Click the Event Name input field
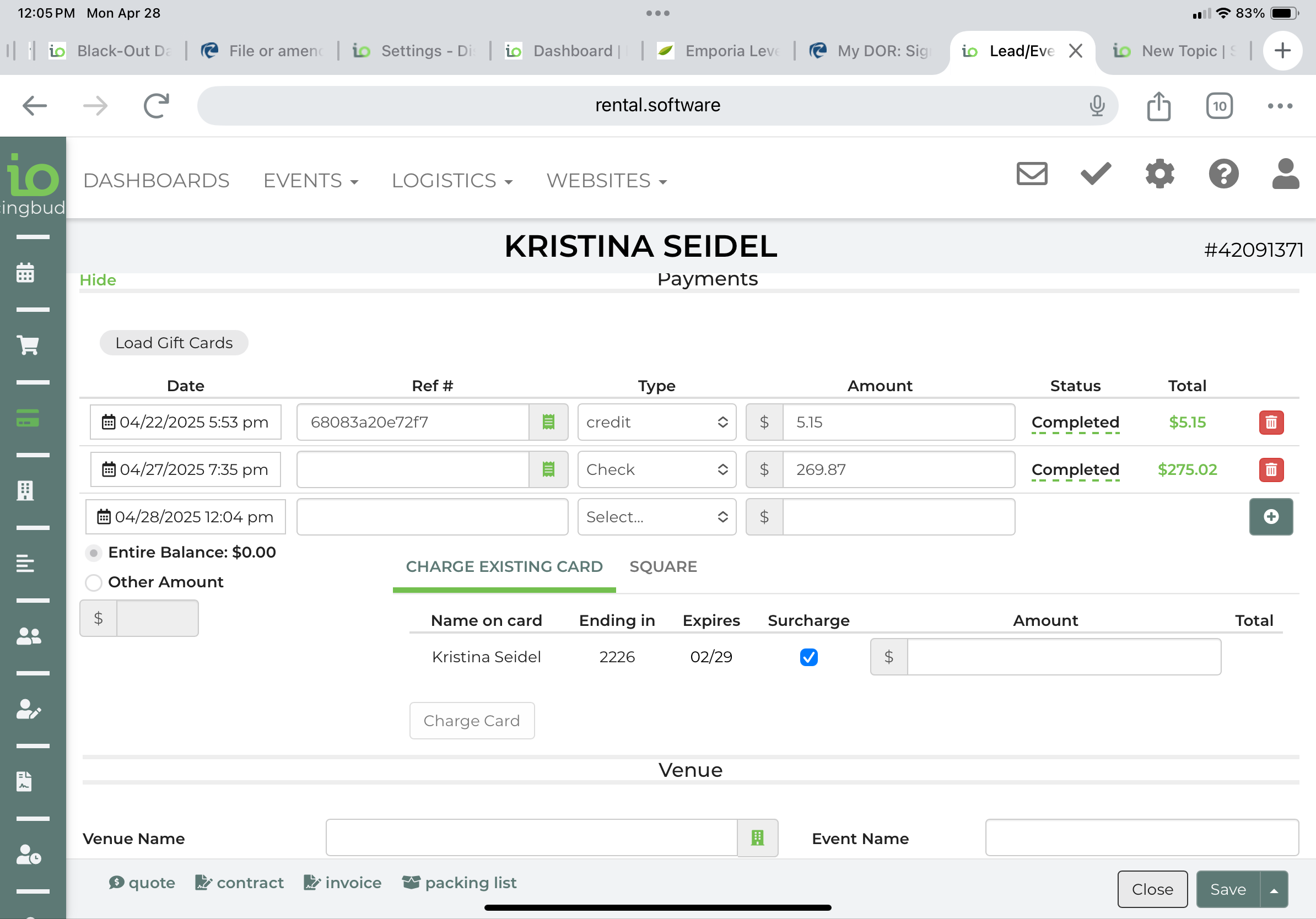Viewport: 1316px width, 919px height. pyautogui.click(x=1141, y=838)
